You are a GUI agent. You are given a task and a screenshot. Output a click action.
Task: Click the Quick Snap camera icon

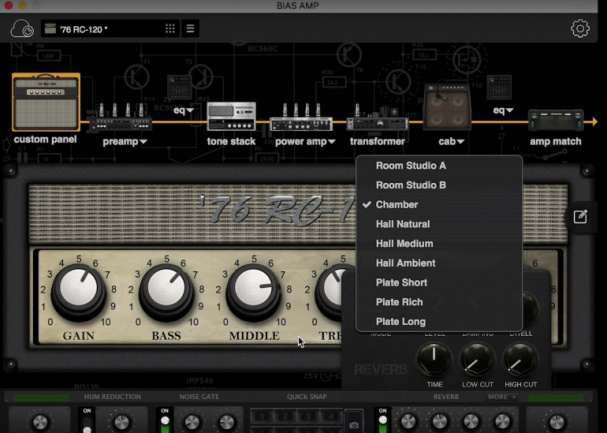(354, 424)
